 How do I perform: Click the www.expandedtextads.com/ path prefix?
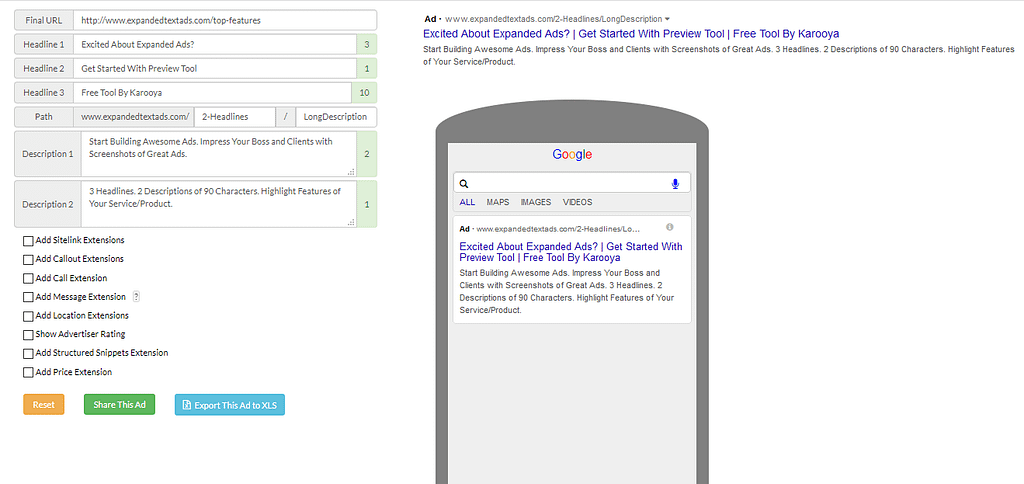pos(133,118)
